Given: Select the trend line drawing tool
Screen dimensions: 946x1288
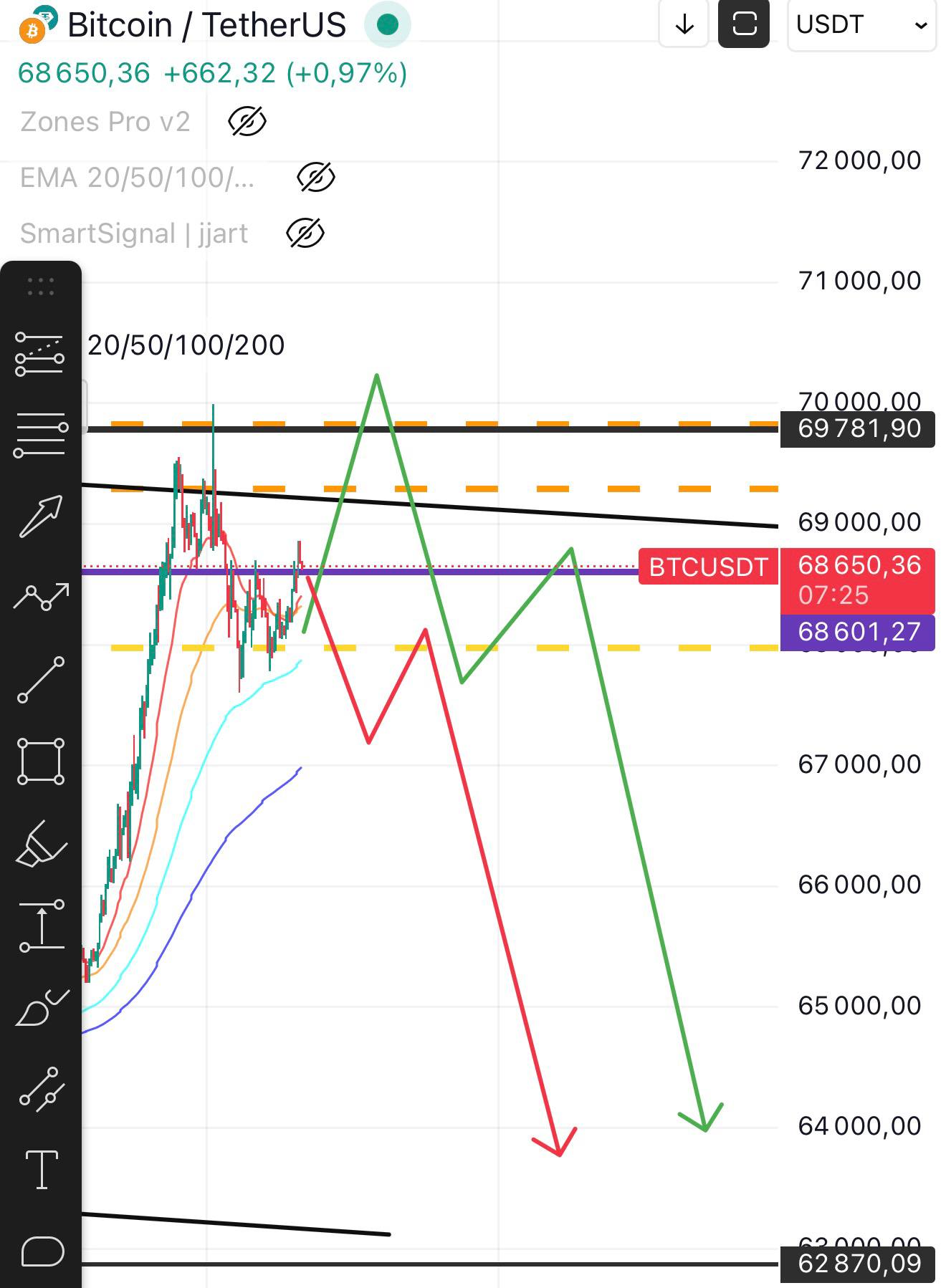Looking at the screenshot, I should [x=41, y=679].
